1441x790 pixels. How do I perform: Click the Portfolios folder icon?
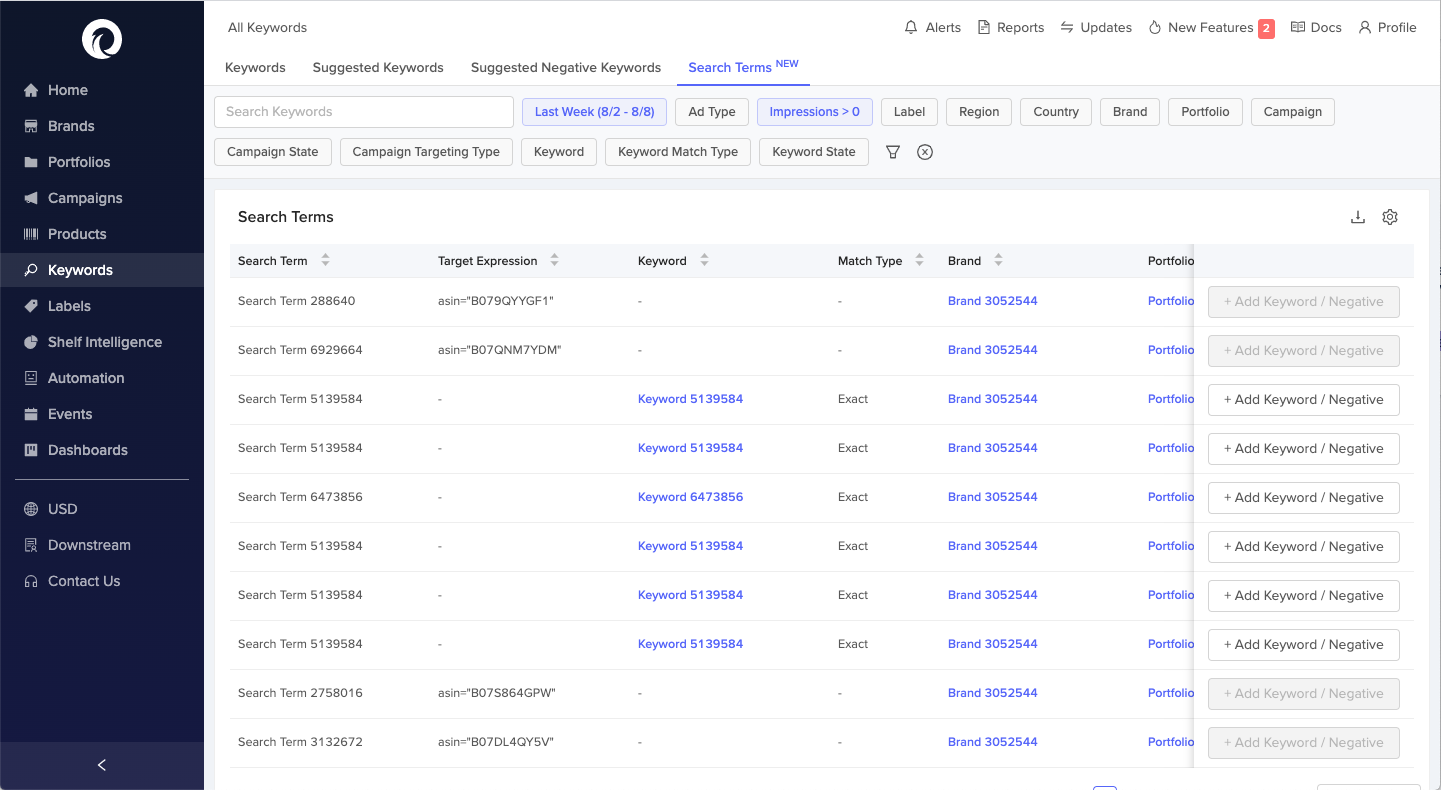(31, 162)
